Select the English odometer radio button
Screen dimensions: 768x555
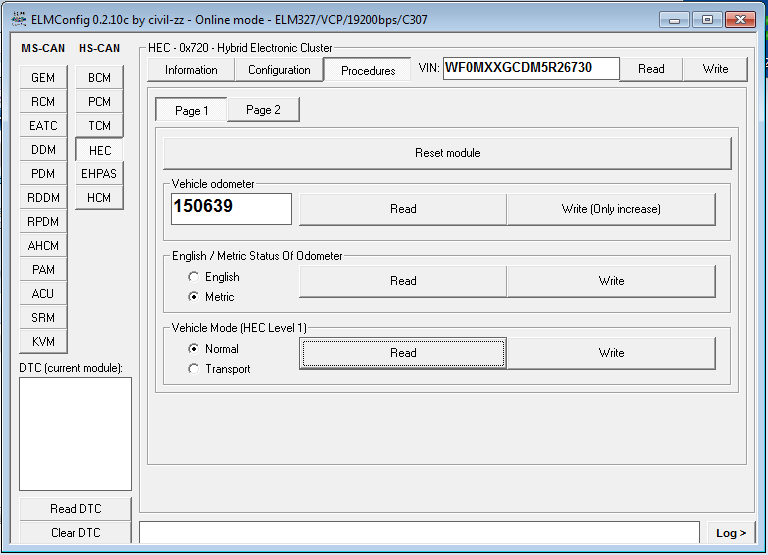coord(194,277)
